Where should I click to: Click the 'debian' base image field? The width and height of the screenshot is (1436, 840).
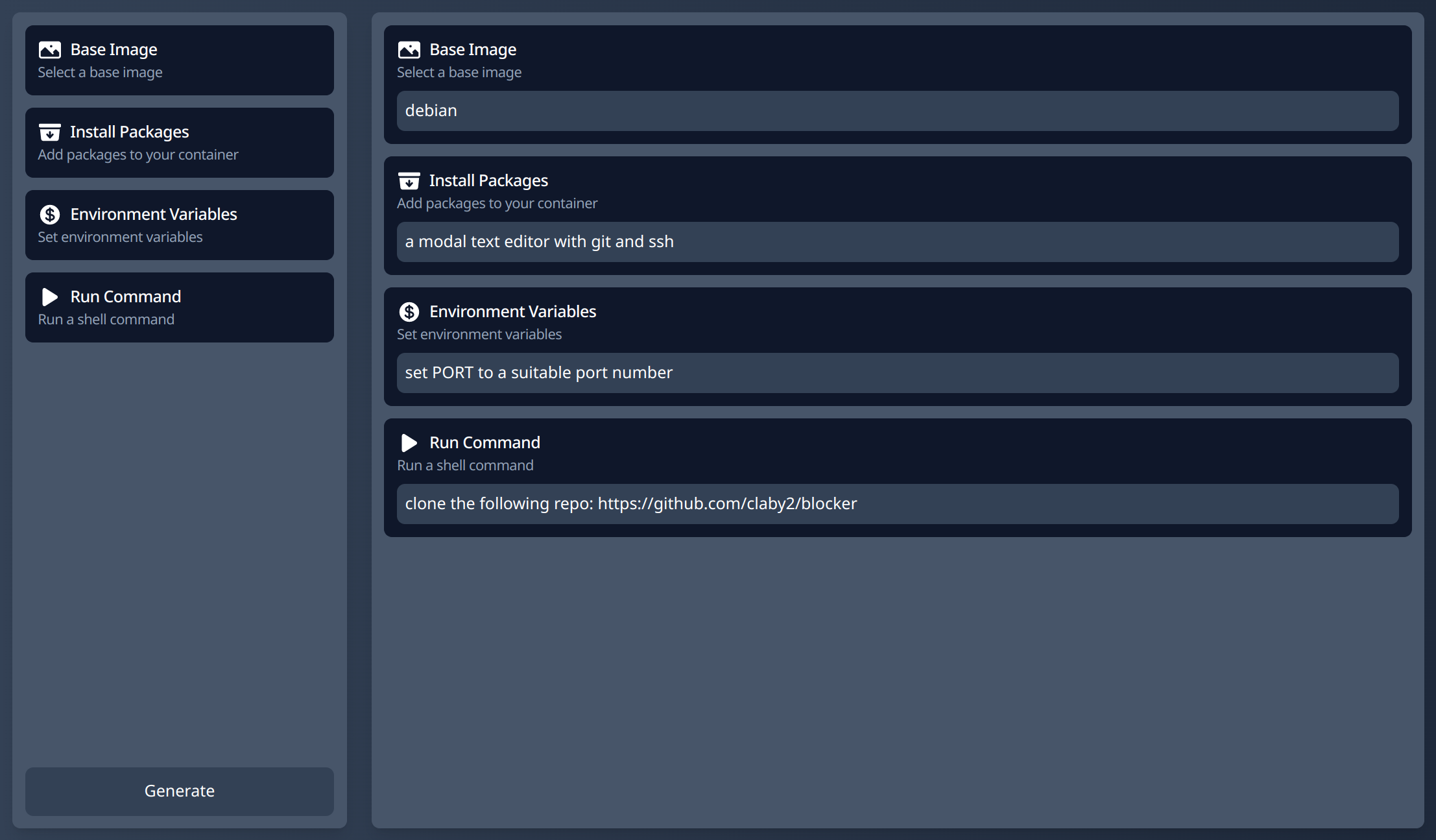click(x=897, y=111)
